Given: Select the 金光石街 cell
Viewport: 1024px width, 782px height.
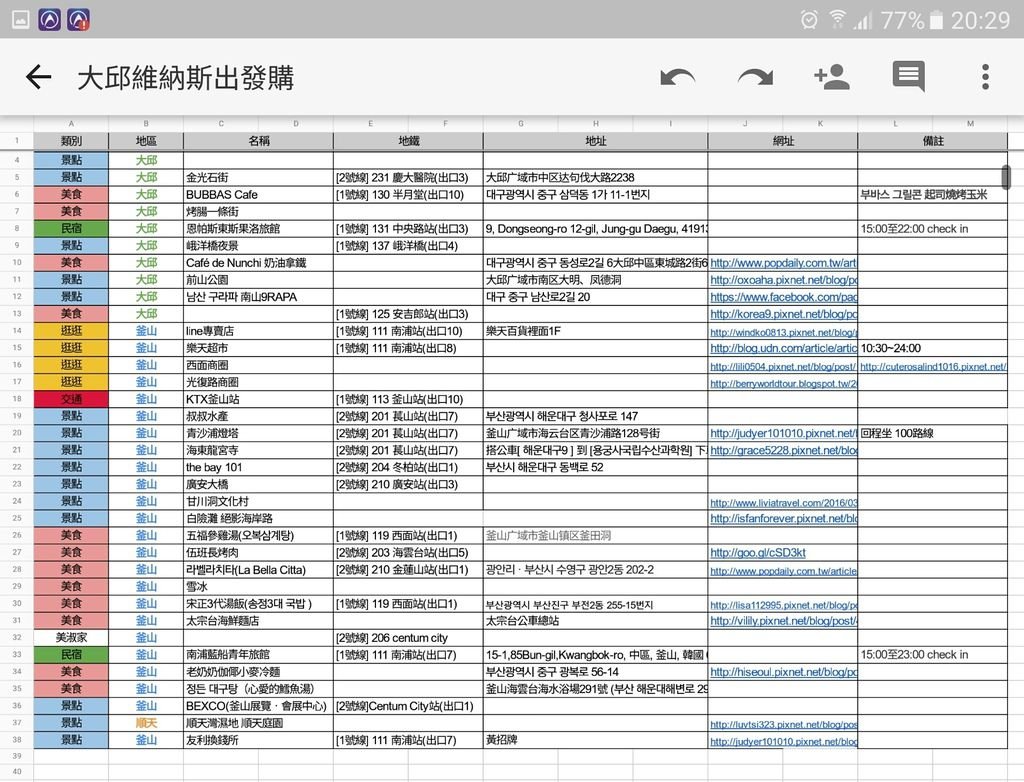Looking at the screenshot, I should tap(259, 177).
